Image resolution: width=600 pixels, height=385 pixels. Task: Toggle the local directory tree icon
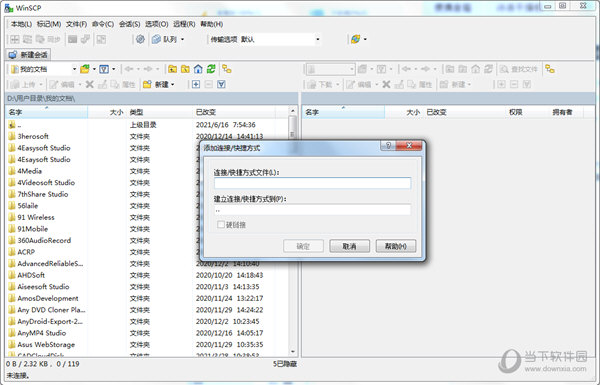[227, 69]
